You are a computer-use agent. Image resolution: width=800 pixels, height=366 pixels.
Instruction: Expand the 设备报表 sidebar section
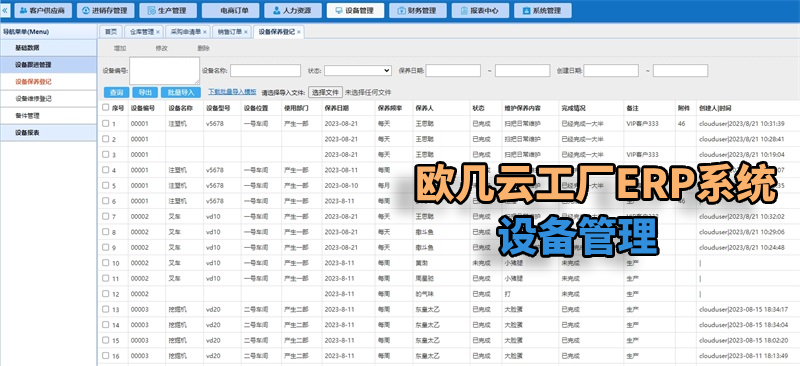pos(48,133)
